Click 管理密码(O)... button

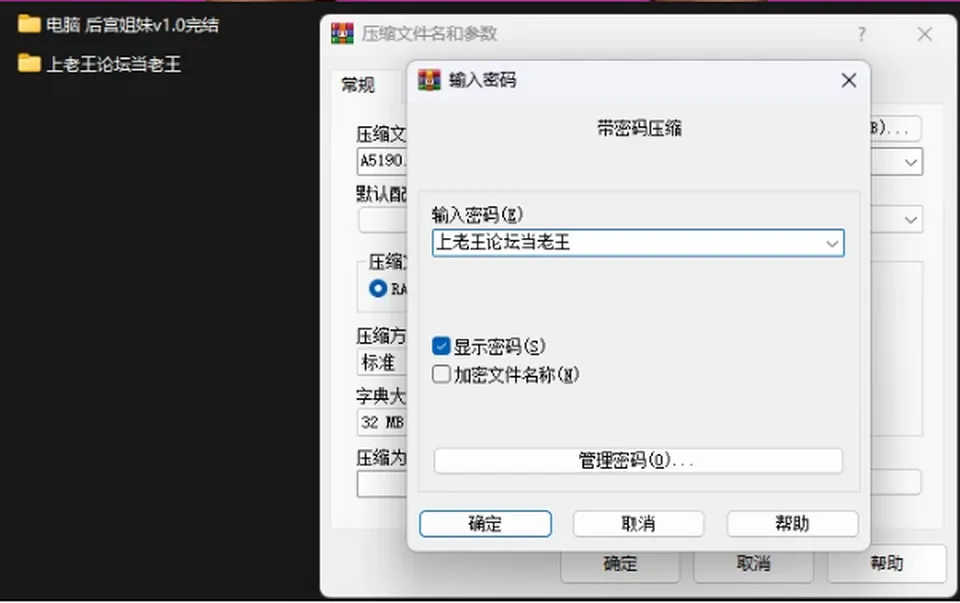pos(638,460)
